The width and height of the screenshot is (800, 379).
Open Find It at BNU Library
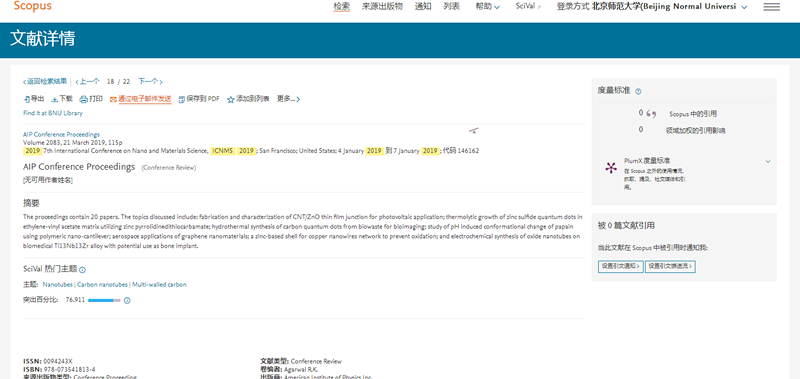53,113
